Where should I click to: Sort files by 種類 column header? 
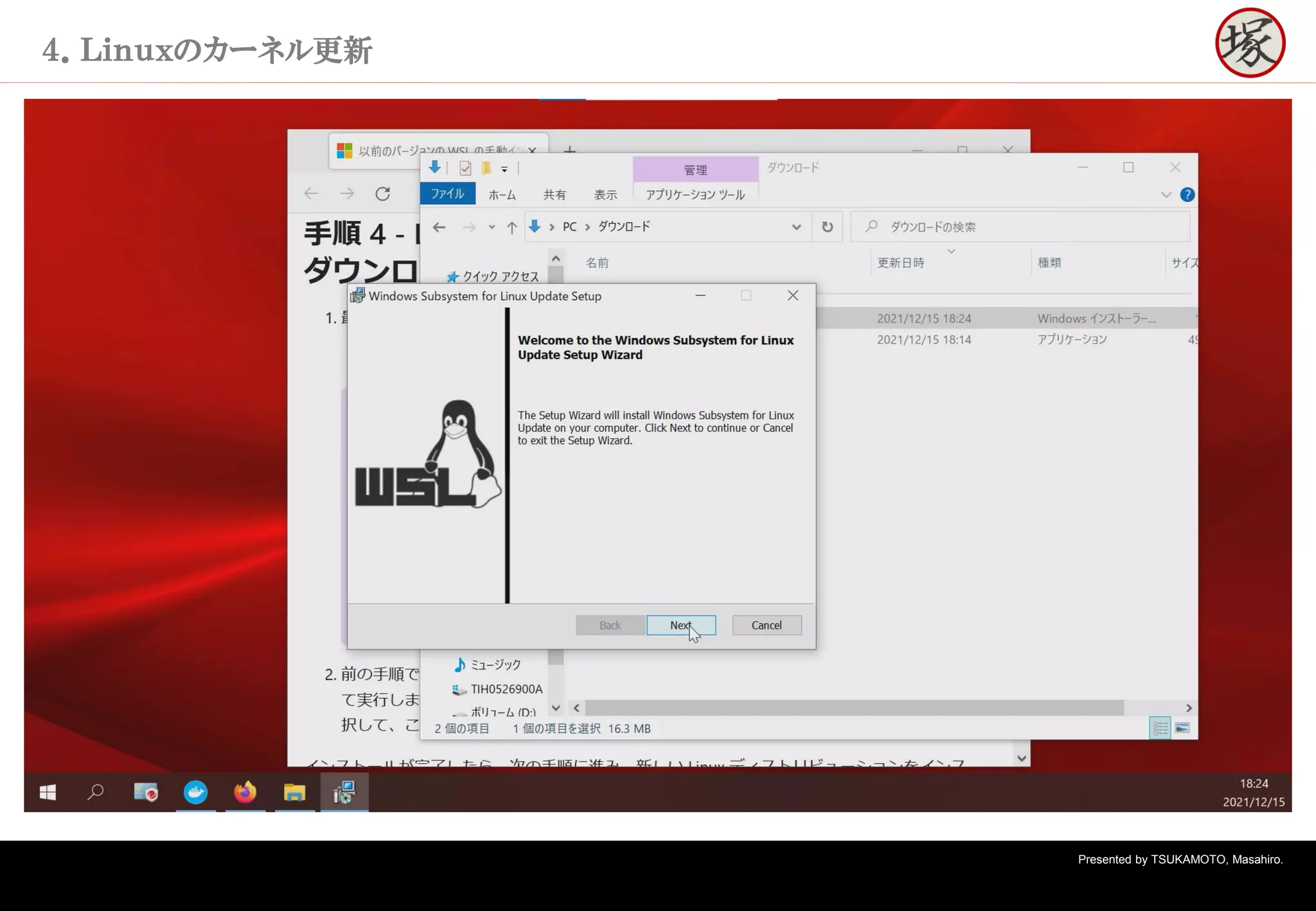1049,263
